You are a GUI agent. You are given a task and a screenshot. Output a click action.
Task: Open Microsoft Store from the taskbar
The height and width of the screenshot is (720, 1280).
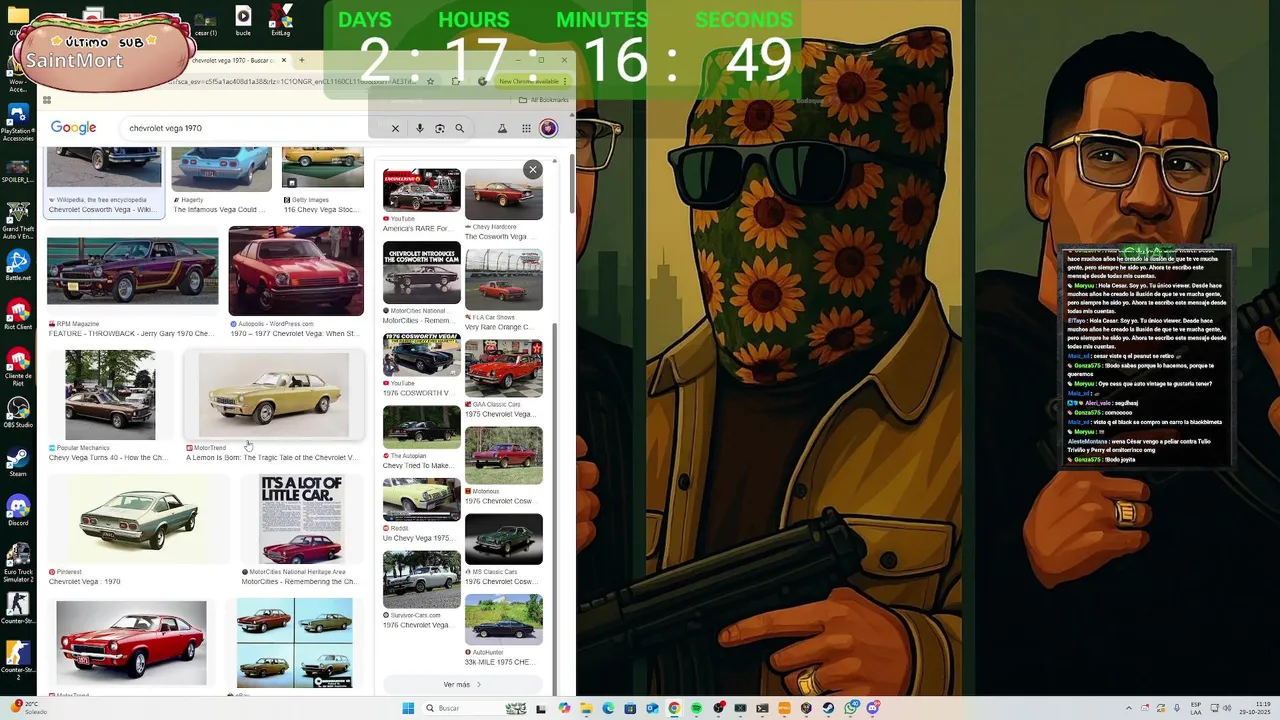point(630,708)
